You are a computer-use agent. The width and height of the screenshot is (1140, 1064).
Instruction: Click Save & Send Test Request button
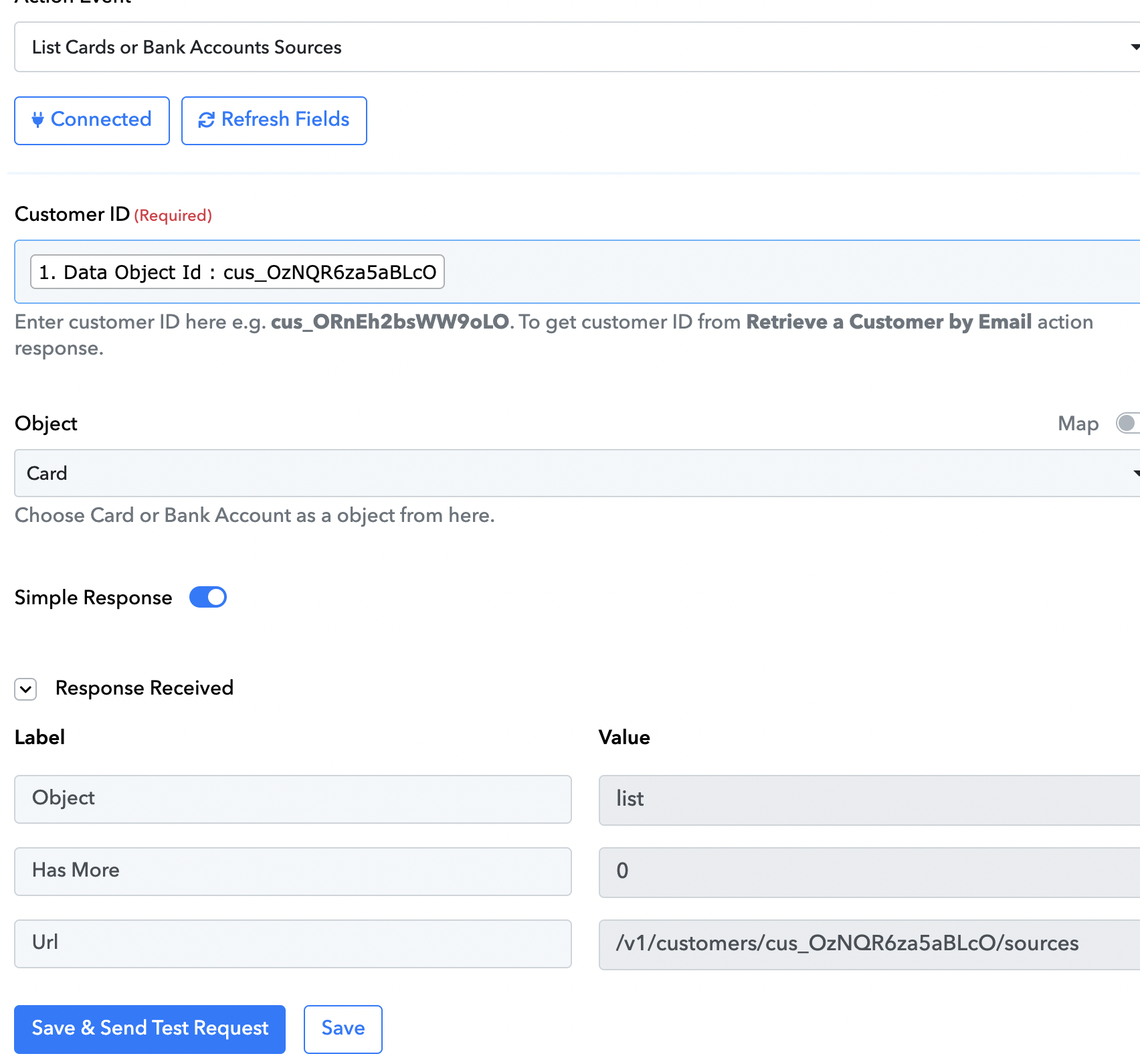[150, 1029]
